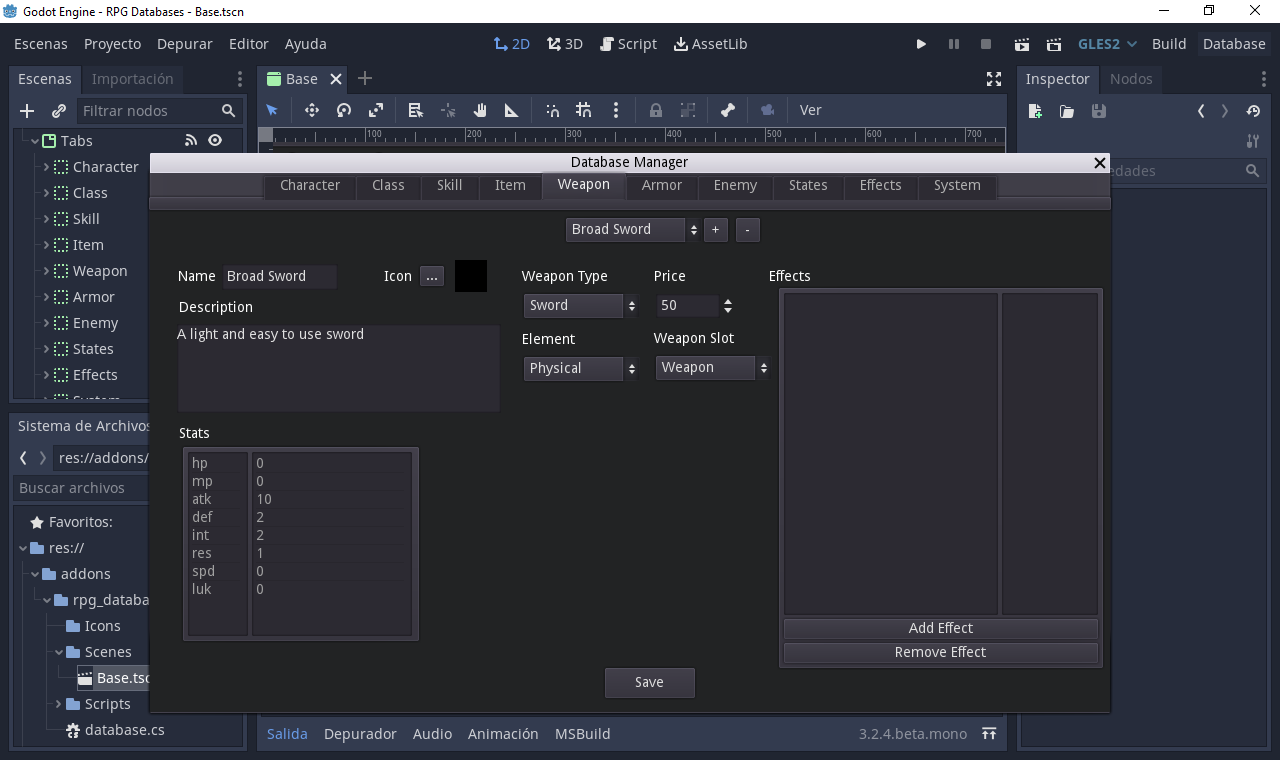Viewport: 1280px width, 760px height.
Task: Open the Depurar menu
Action: (185, 44)
